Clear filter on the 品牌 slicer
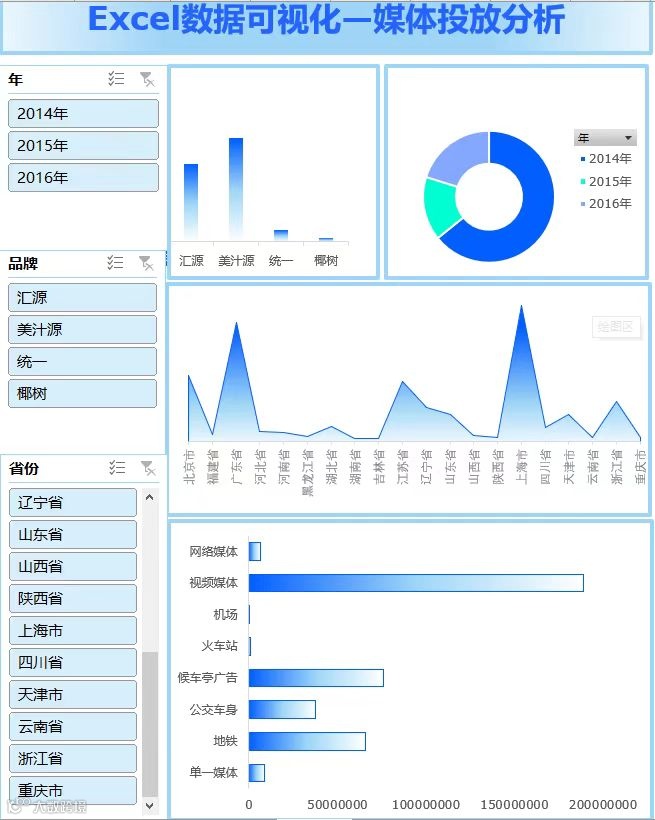Screen dimensions: 655x820 coord(146,263)
